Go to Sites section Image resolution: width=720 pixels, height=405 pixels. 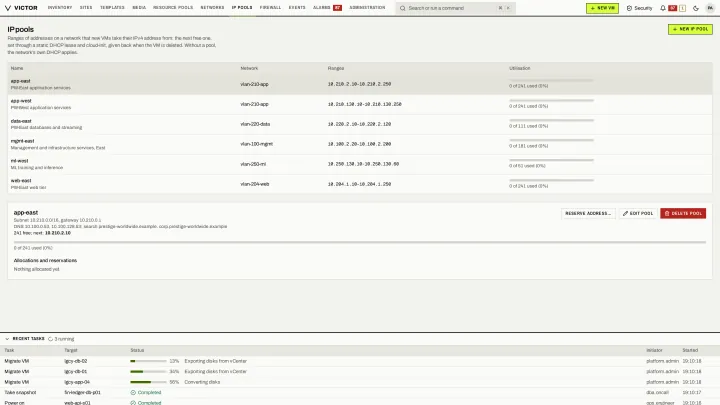[x=86, y=8]
